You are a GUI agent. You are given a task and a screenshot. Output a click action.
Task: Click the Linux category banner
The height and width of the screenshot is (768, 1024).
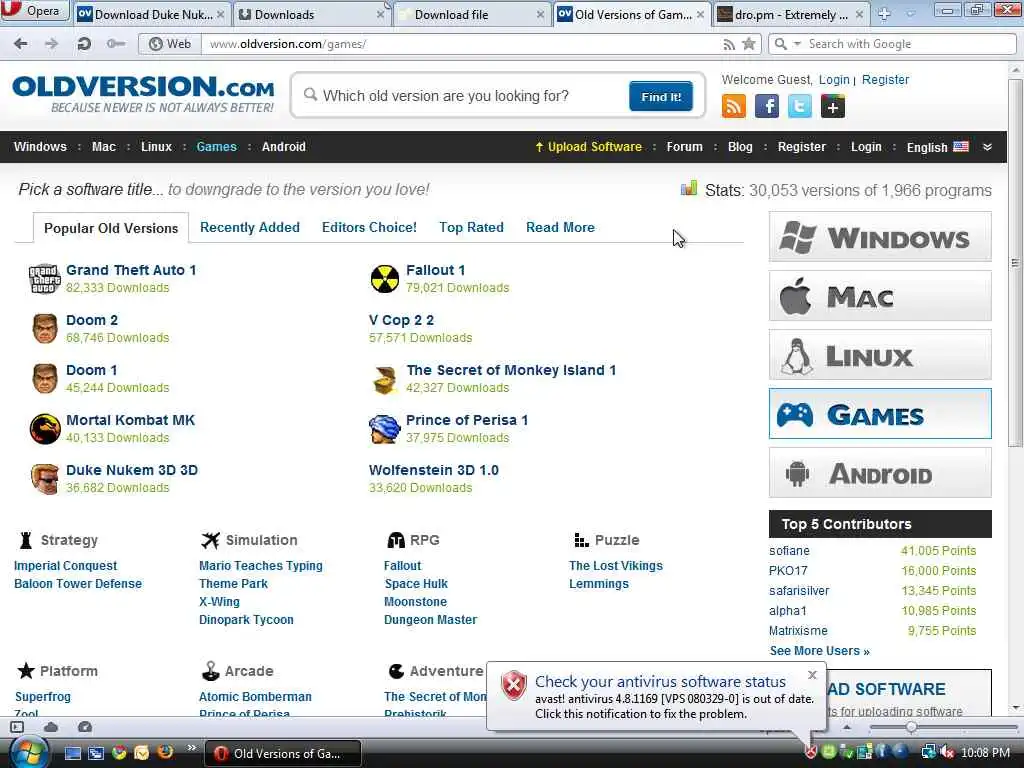tap(880, 355)
